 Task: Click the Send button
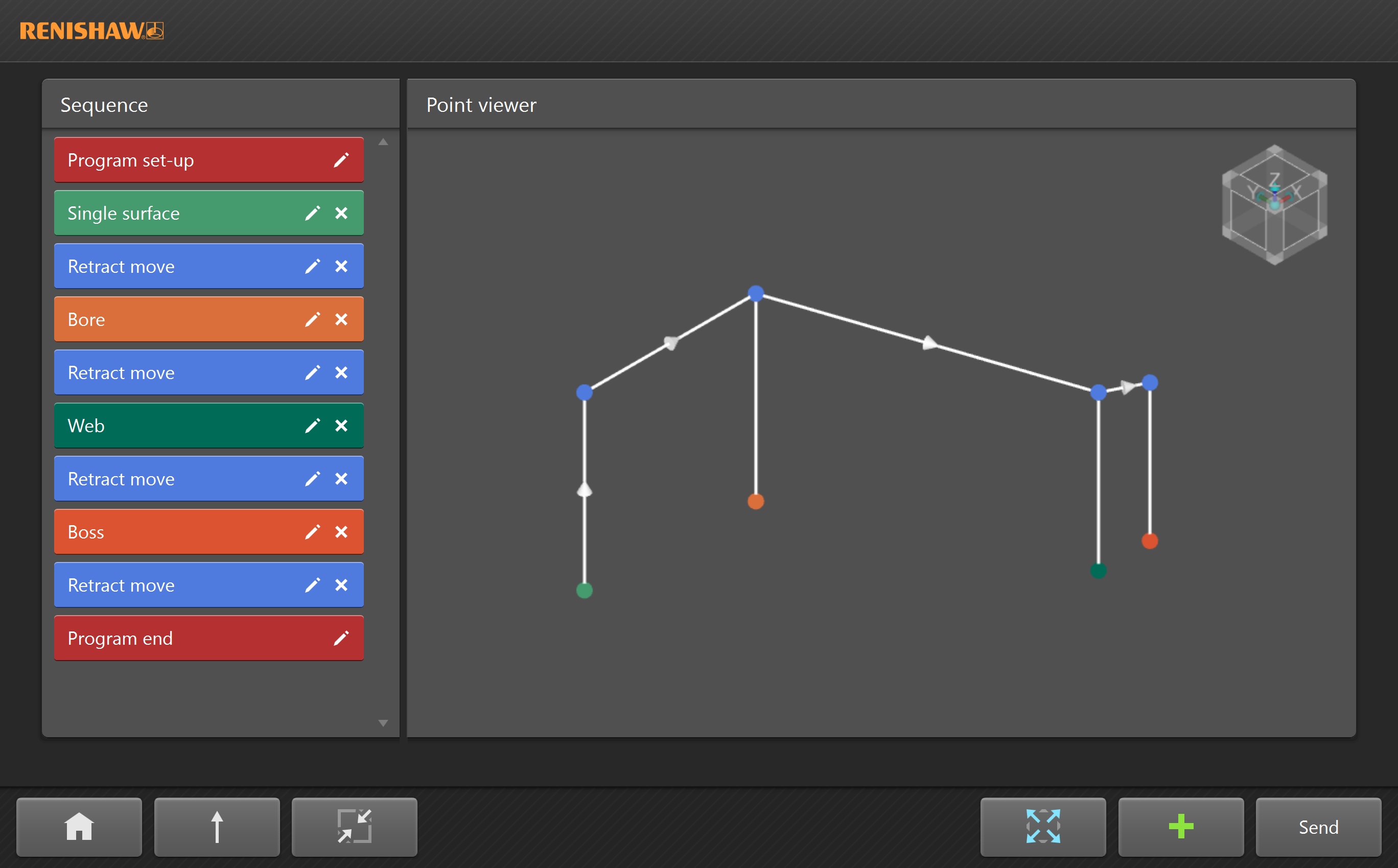(x=1318, y=827)
